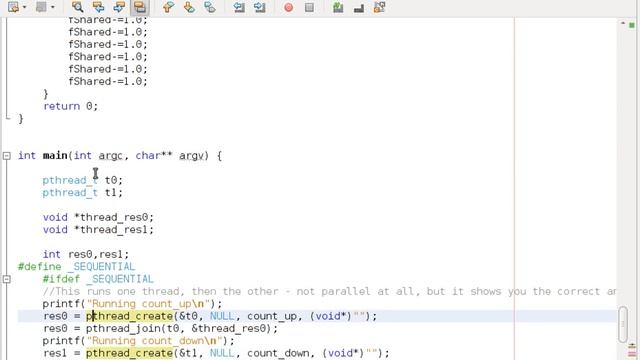Toggle Highlight Search toolbar button
Viewport: 640px width, 360px height.
(140, 7)
